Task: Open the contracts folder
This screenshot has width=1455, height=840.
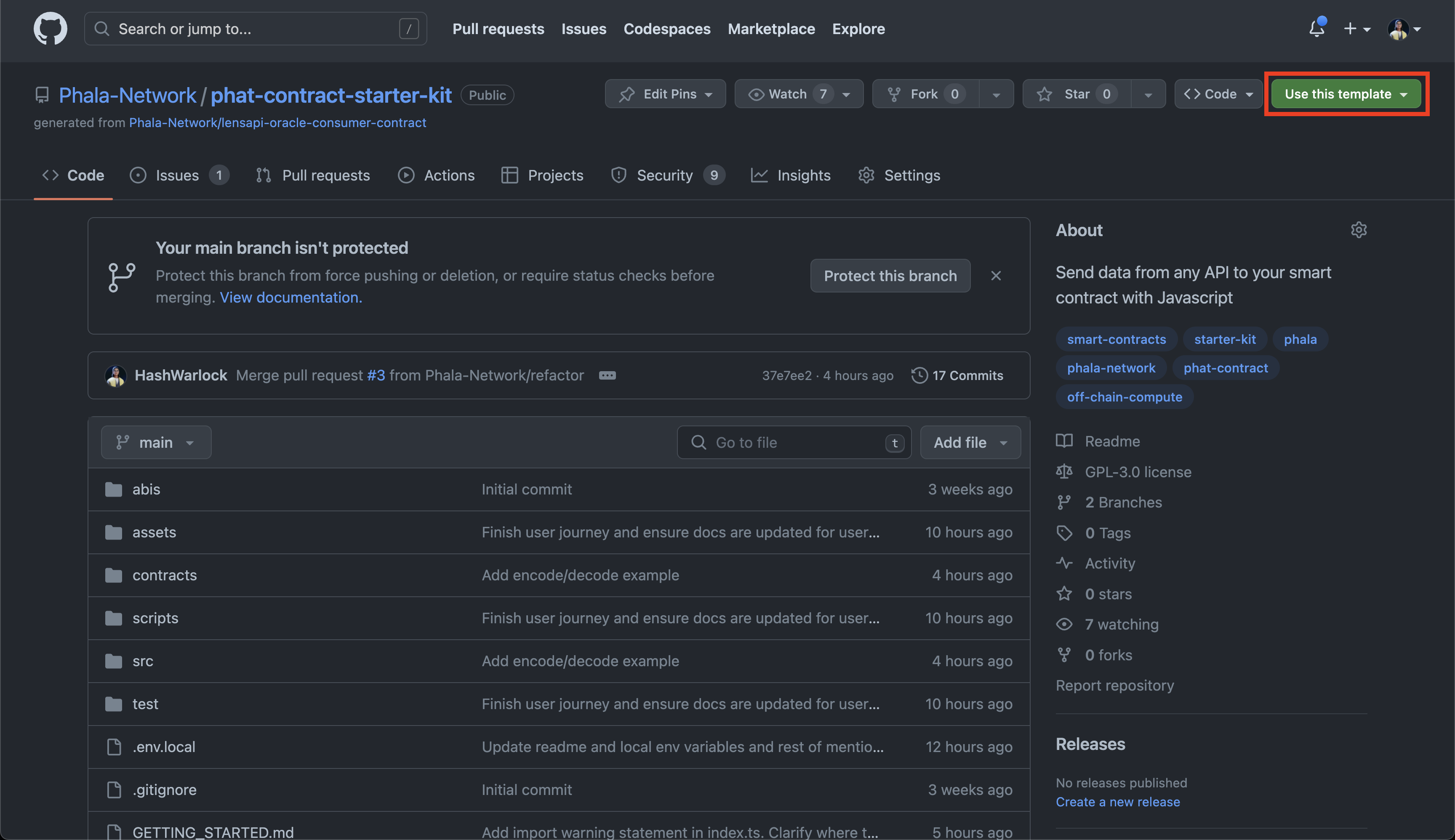Action: [165, 575]
